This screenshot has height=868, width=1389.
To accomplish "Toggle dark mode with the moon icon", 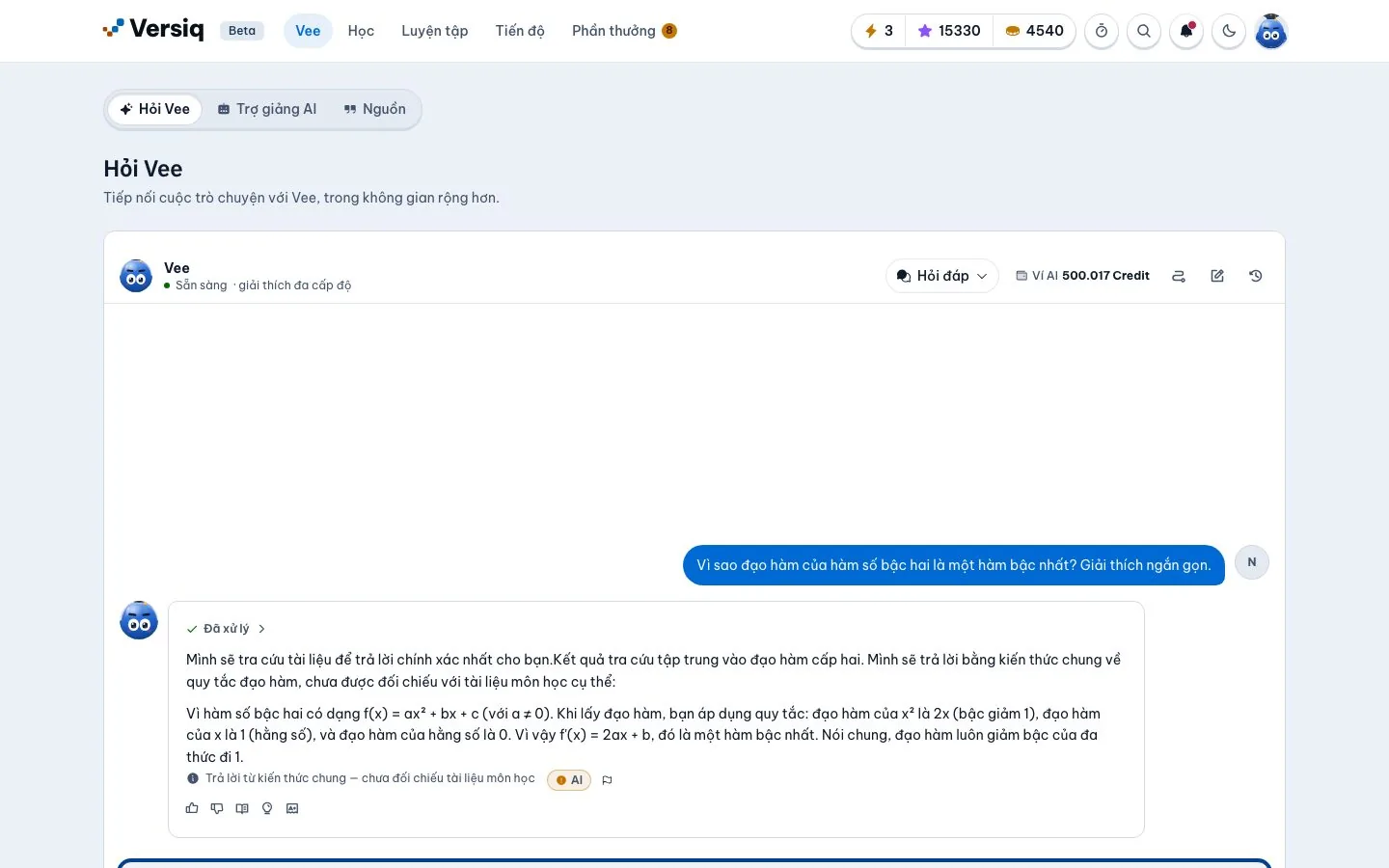I will (x=1229, y=31).
